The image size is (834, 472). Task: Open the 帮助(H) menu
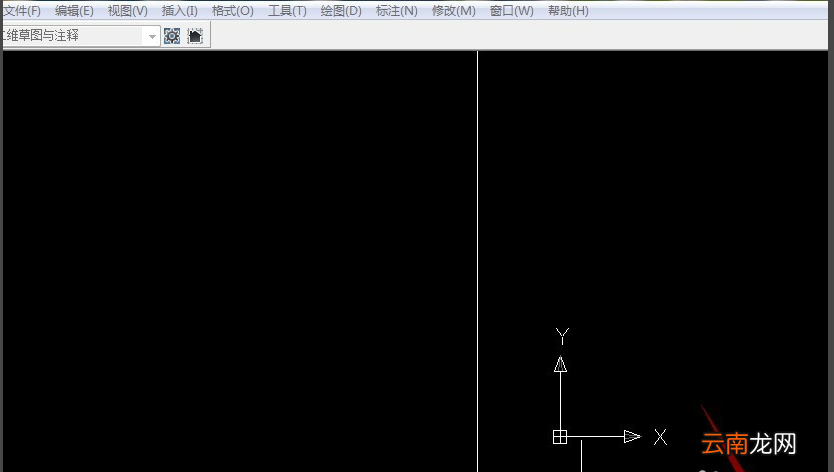(x=568, y=11)
